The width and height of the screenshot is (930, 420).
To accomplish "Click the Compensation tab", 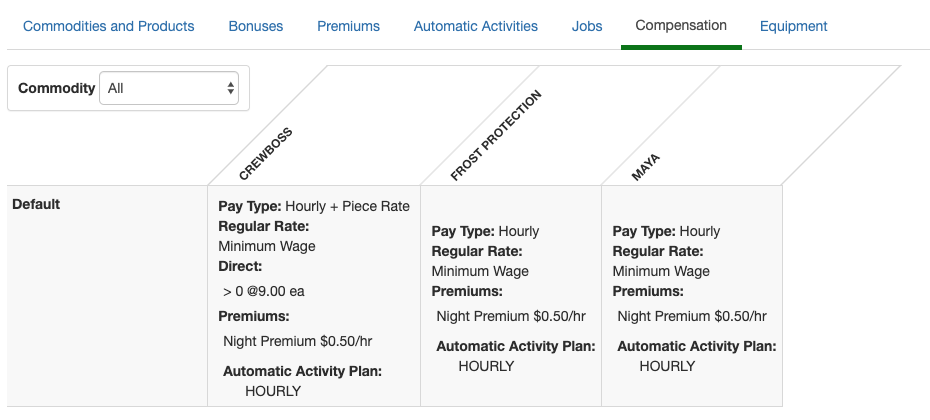I will [x=681, y=25].
